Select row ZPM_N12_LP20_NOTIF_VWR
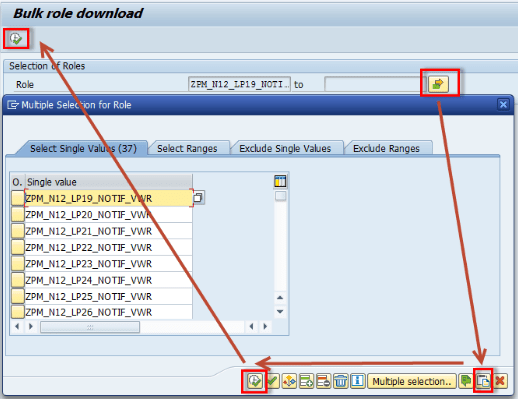518x399 pixels. tap(109, 215)
